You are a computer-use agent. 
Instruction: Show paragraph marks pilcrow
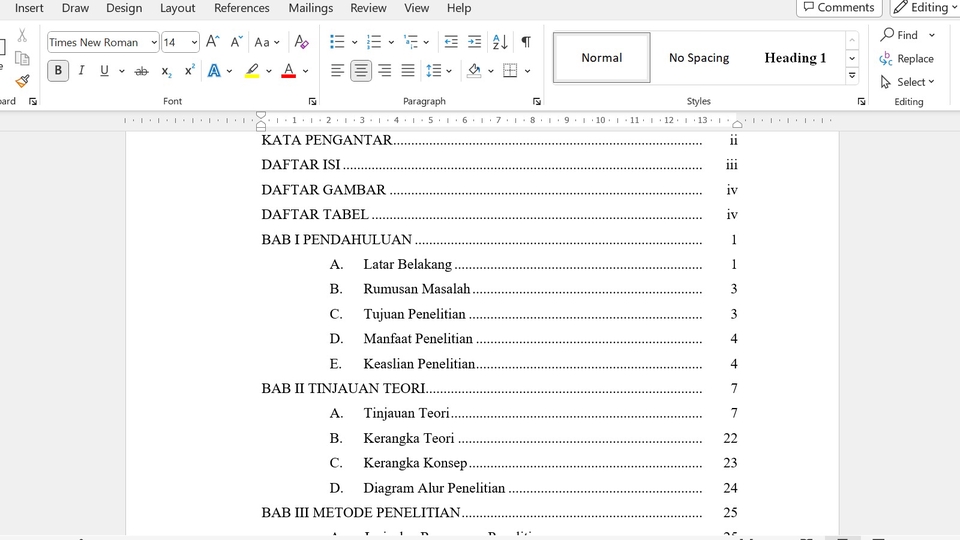click(526, 42)
